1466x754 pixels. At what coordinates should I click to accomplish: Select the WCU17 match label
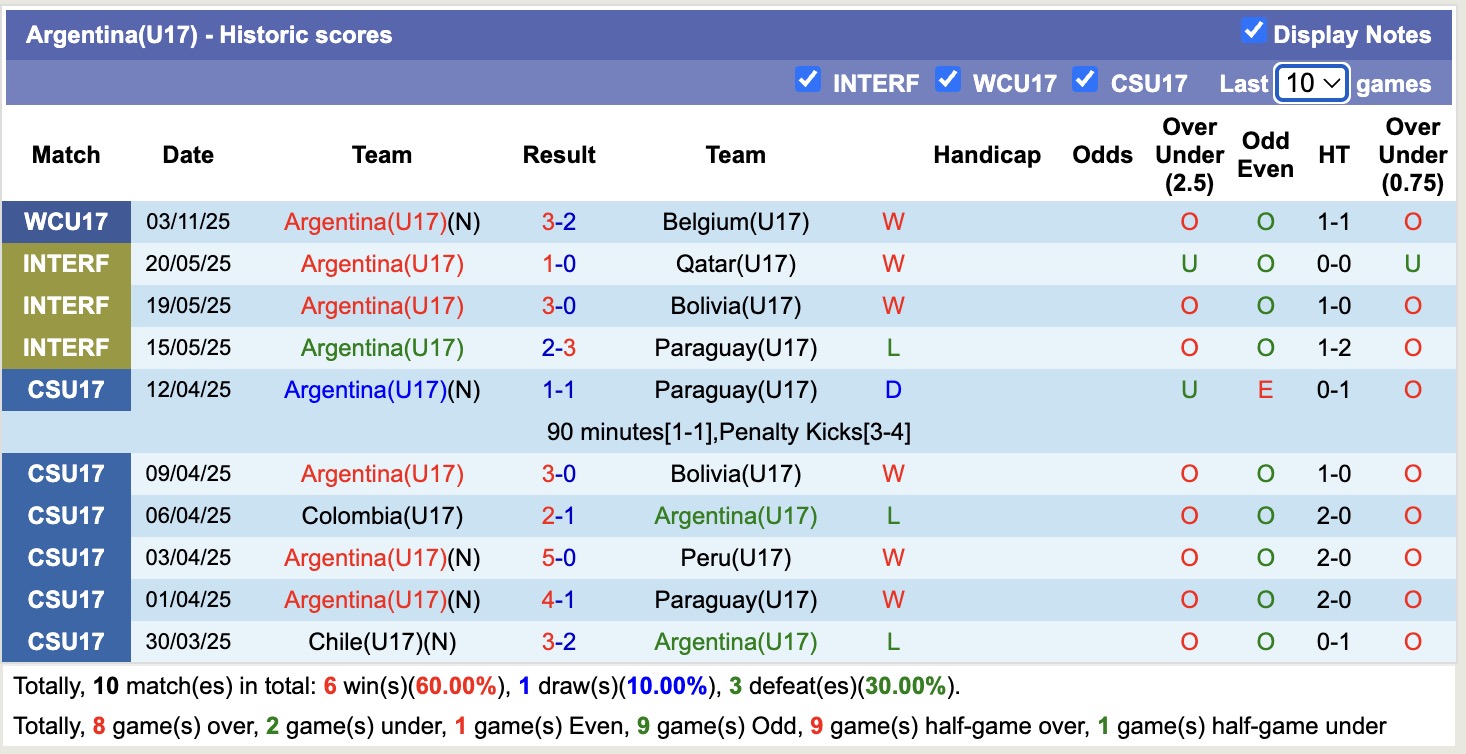66,222
